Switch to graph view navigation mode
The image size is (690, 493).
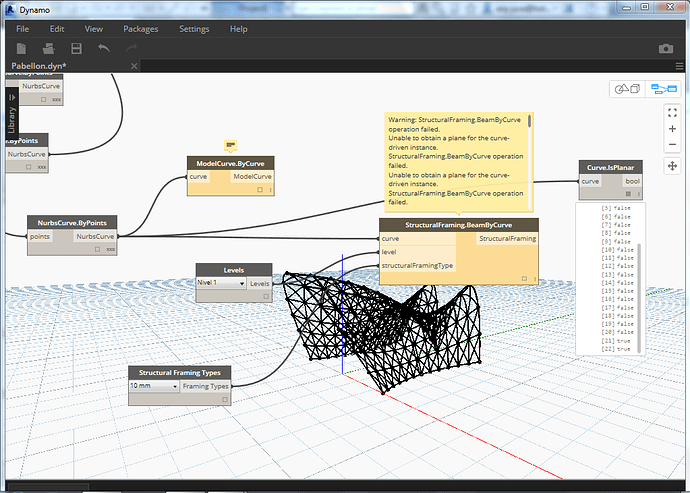click(662, 89)
